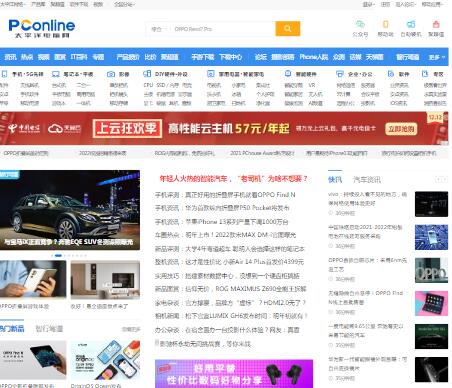Select the blue self-build computer icon in header

411,24
